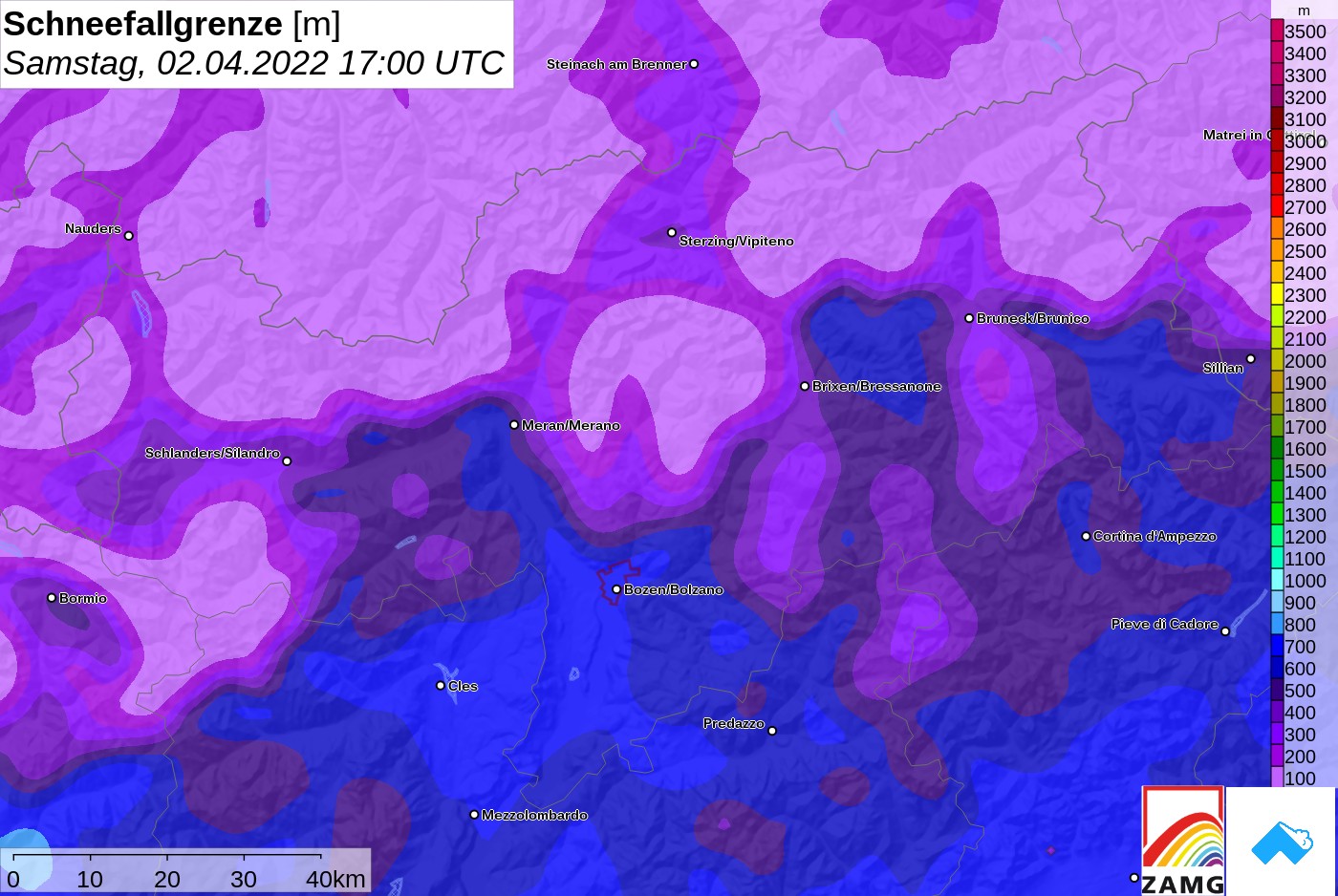Click the Pieve di Cadore label
Image resolution: width=1338 pixels, height=896 pixels.
1164,624
